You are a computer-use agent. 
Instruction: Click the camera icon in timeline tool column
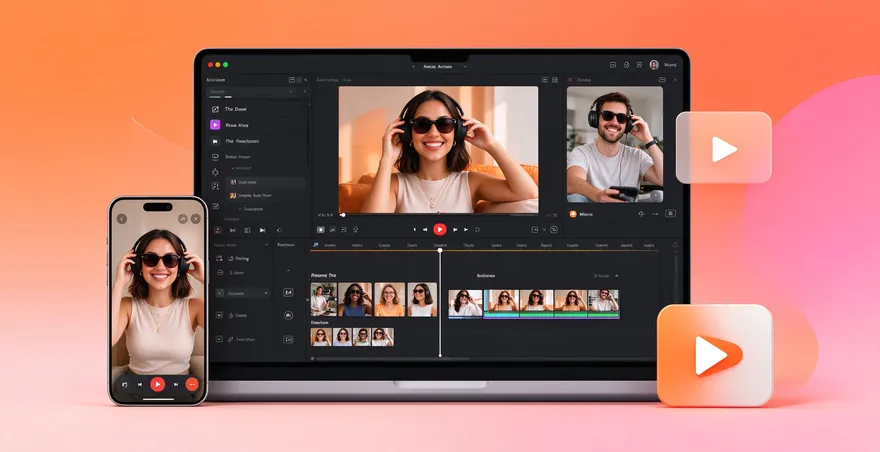tap(288, 315)
